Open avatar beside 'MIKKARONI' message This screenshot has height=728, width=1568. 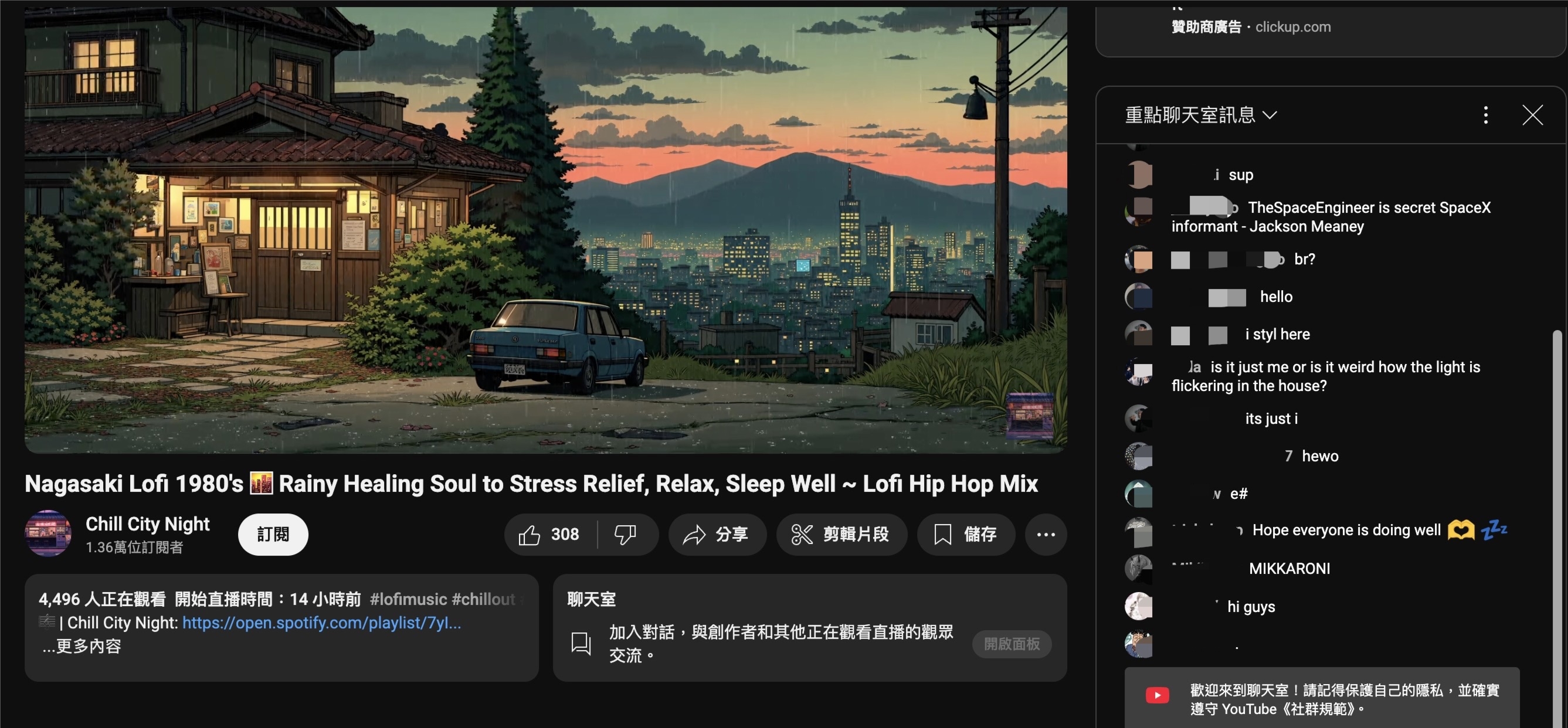tap(1138, 569)
